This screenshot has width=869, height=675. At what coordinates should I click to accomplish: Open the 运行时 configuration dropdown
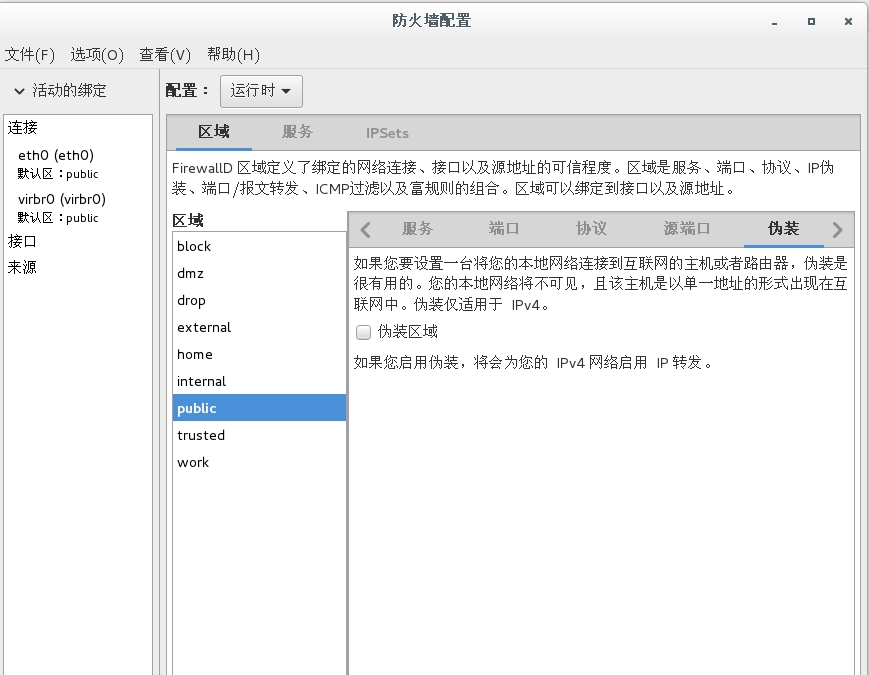click(261, 91)
